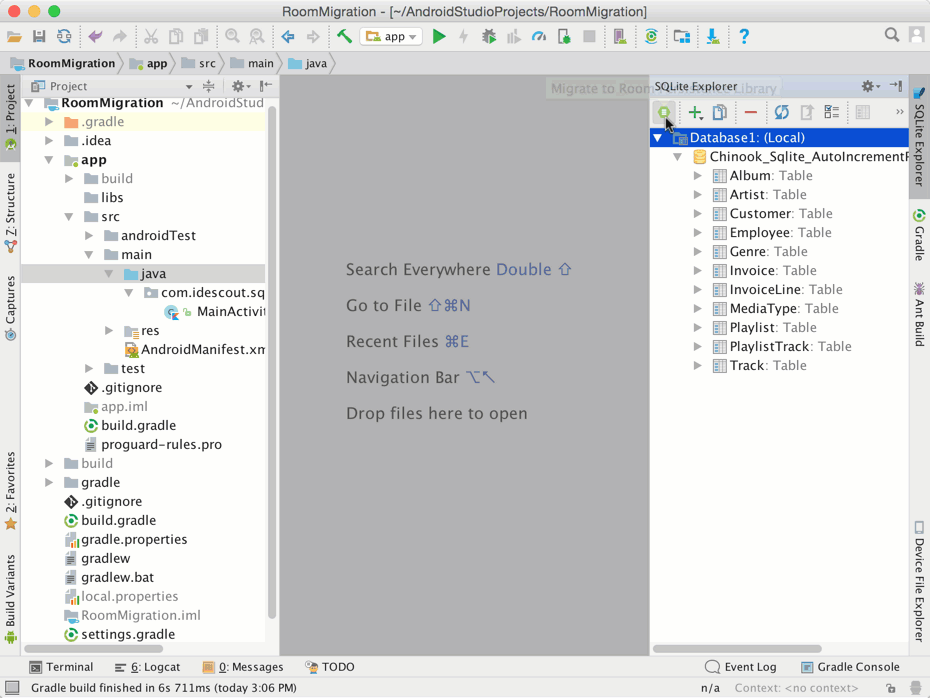This screenshot has width=930, height=698.
Task: Expand the Album table node
Action: [x=698, y=176]
